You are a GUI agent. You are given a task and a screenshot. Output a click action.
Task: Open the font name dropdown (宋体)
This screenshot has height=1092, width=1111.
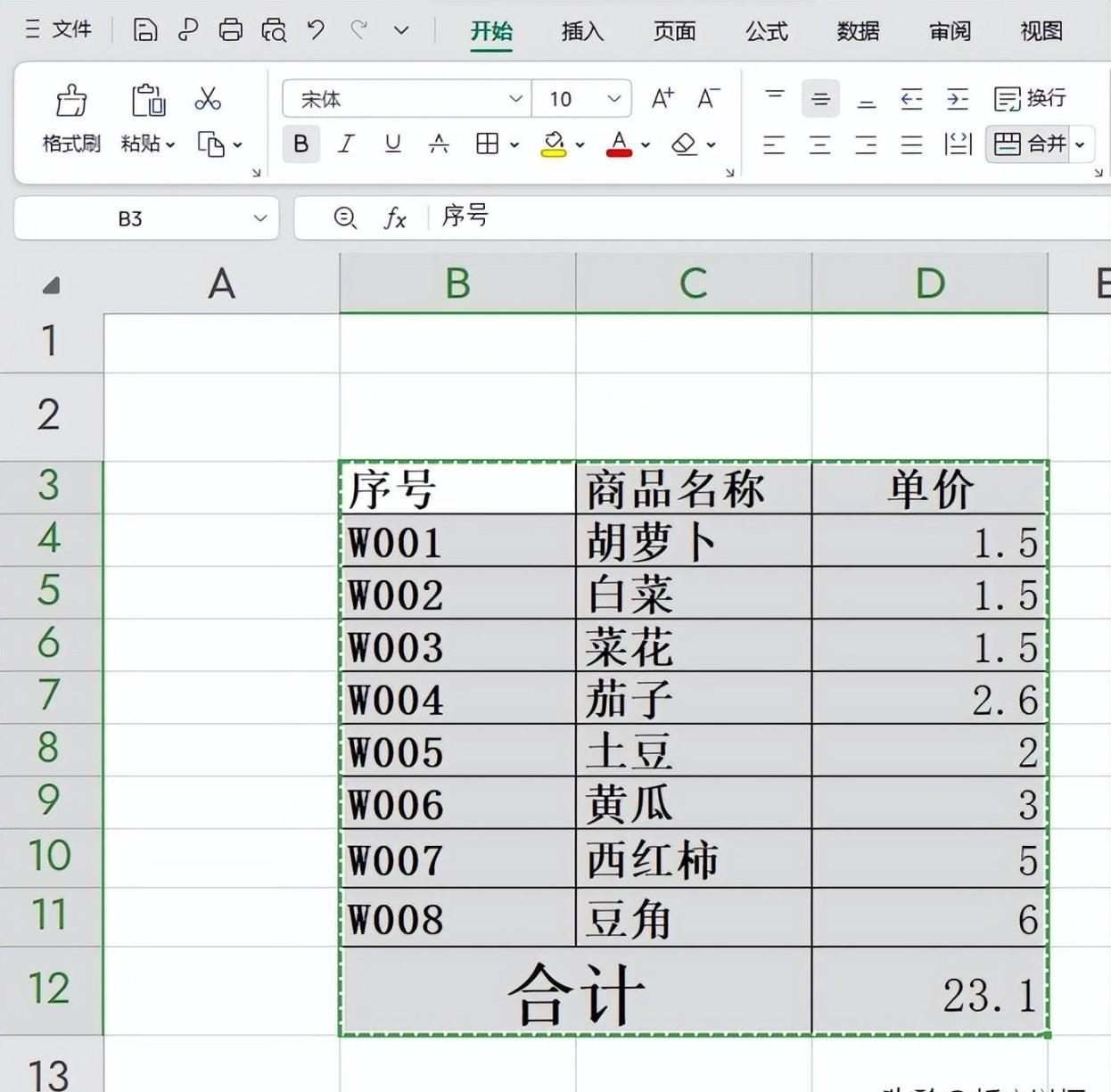[x=515, y=98]
